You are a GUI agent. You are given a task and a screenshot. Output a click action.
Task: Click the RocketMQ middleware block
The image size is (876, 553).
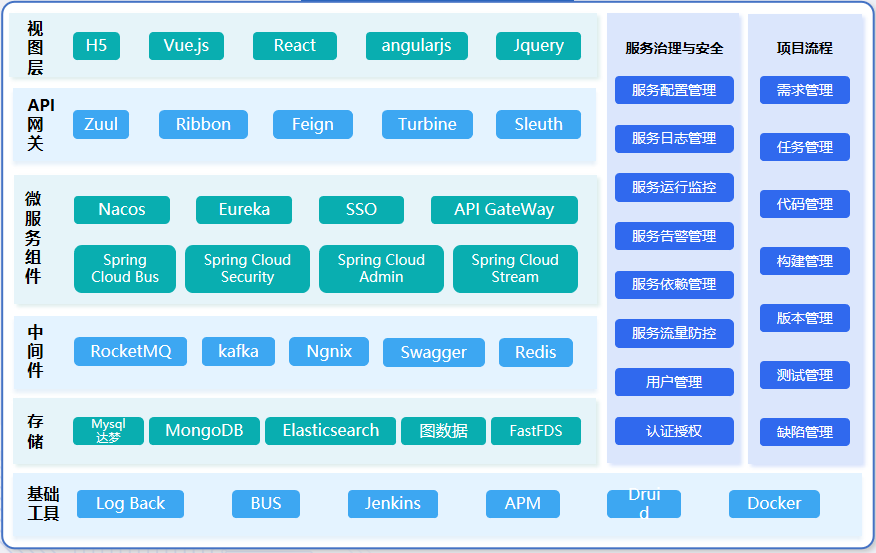coord(131,351)
